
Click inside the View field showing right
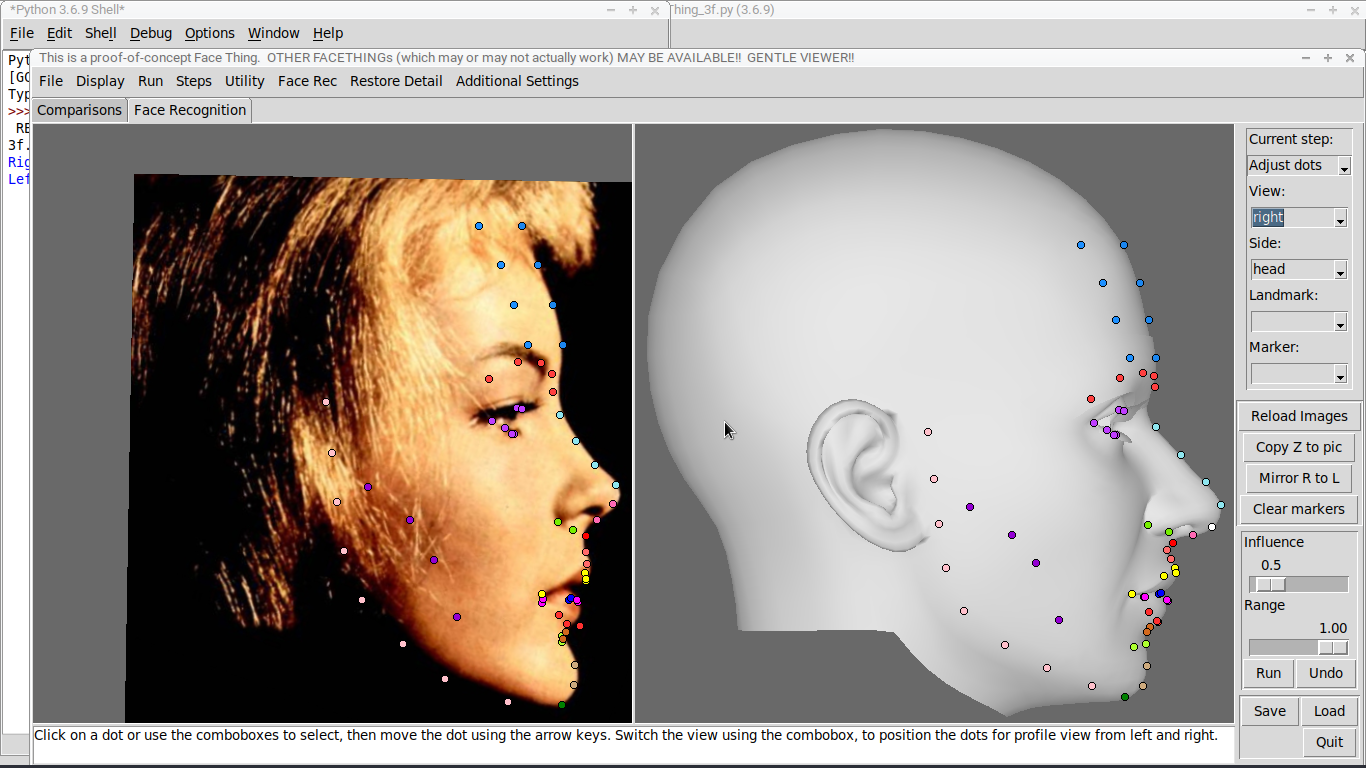pos(1291,217)
